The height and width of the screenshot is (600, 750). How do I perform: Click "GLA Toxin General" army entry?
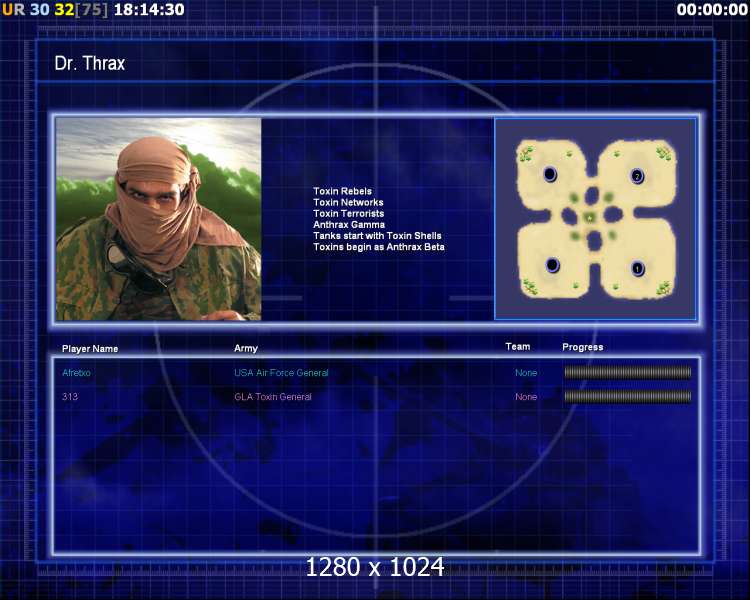pyautogui.click(x=273, y=397)
